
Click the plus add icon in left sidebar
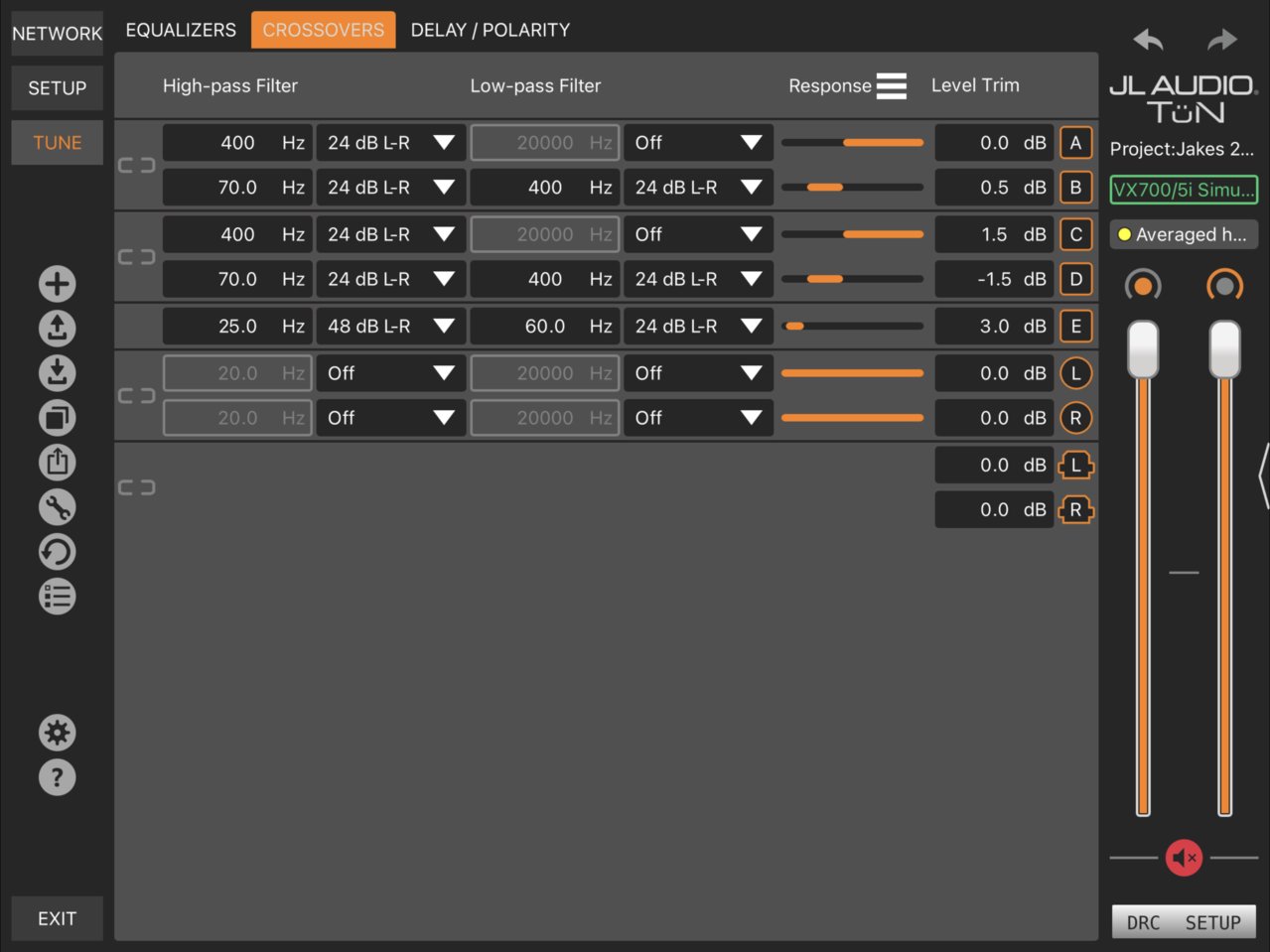click(x=57, y=284)
